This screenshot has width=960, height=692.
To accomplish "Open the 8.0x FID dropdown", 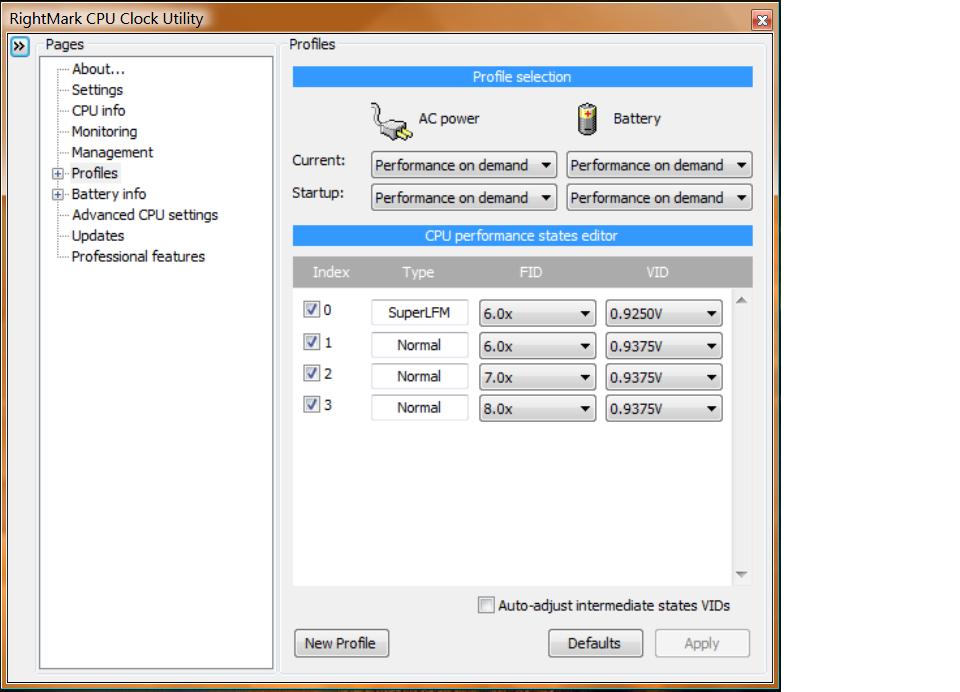I will point(537,408).
